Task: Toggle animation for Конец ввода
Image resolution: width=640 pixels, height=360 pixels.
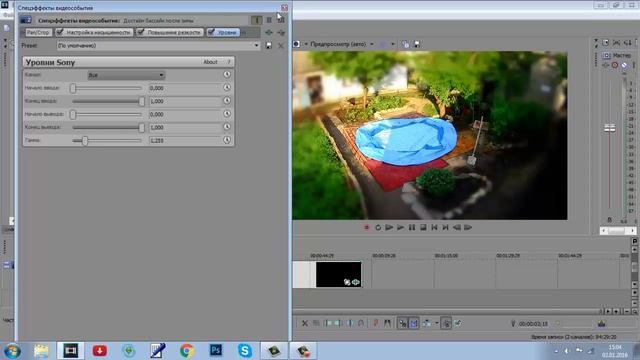Action: click(x=227, y=100)
